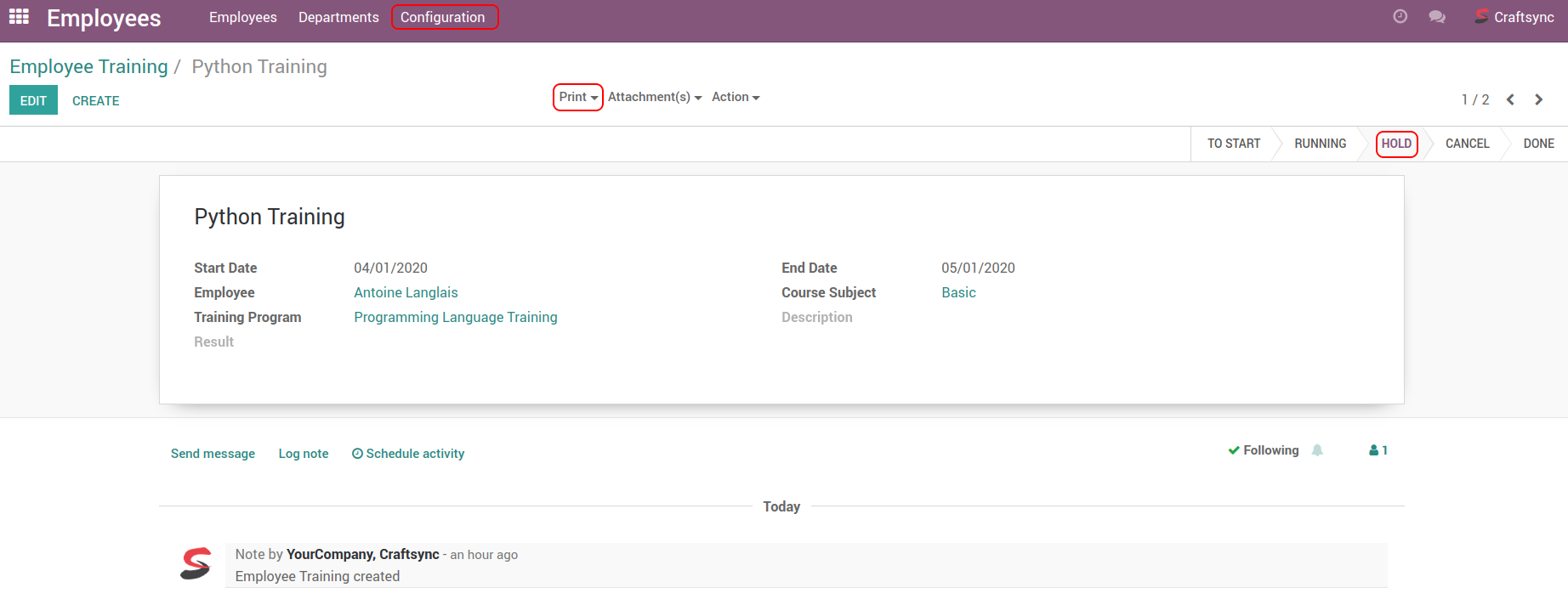Set training status to Running

point(1320,144)
